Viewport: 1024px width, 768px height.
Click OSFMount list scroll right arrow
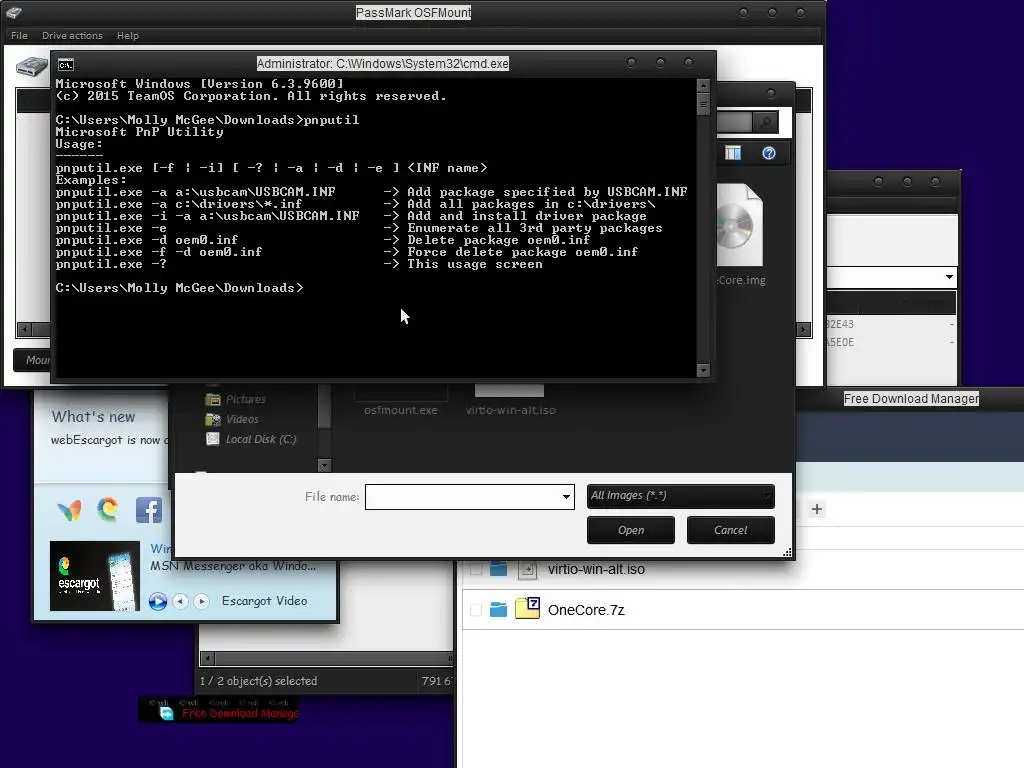click(803, 329)
